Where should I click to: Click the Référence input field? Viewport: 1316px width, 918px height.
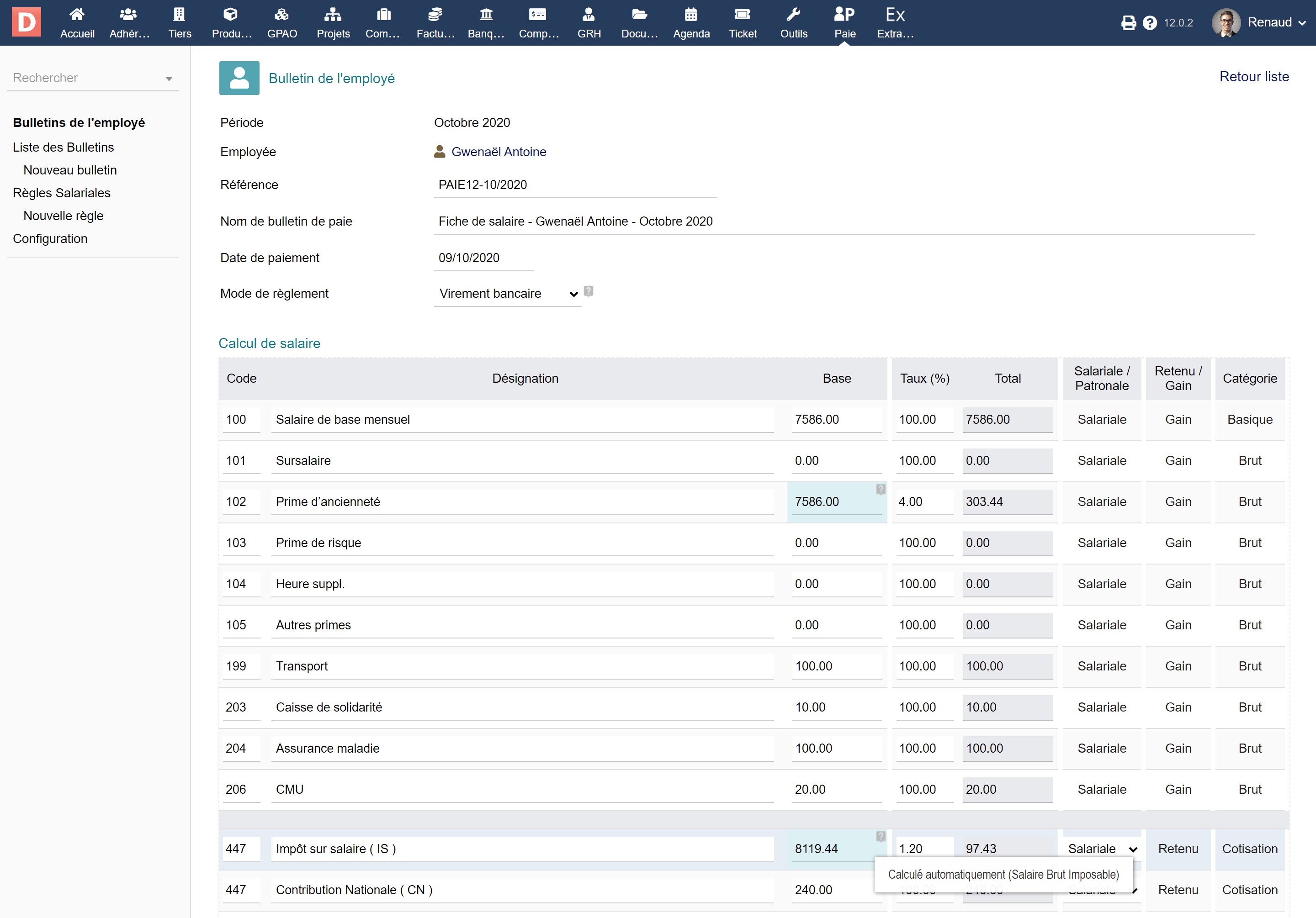pyautogui.click(x=575, y=185)
